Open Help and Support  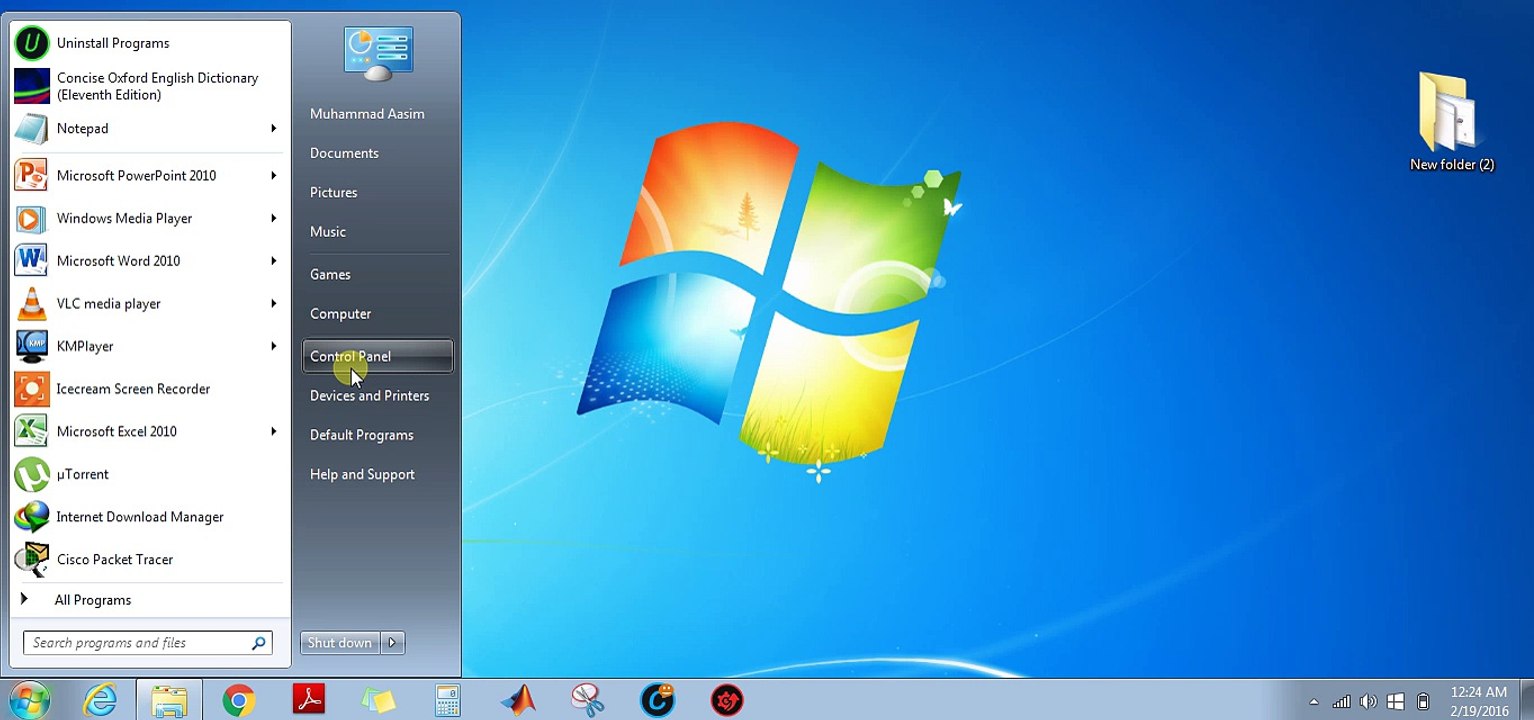click(x=362, y=475)
